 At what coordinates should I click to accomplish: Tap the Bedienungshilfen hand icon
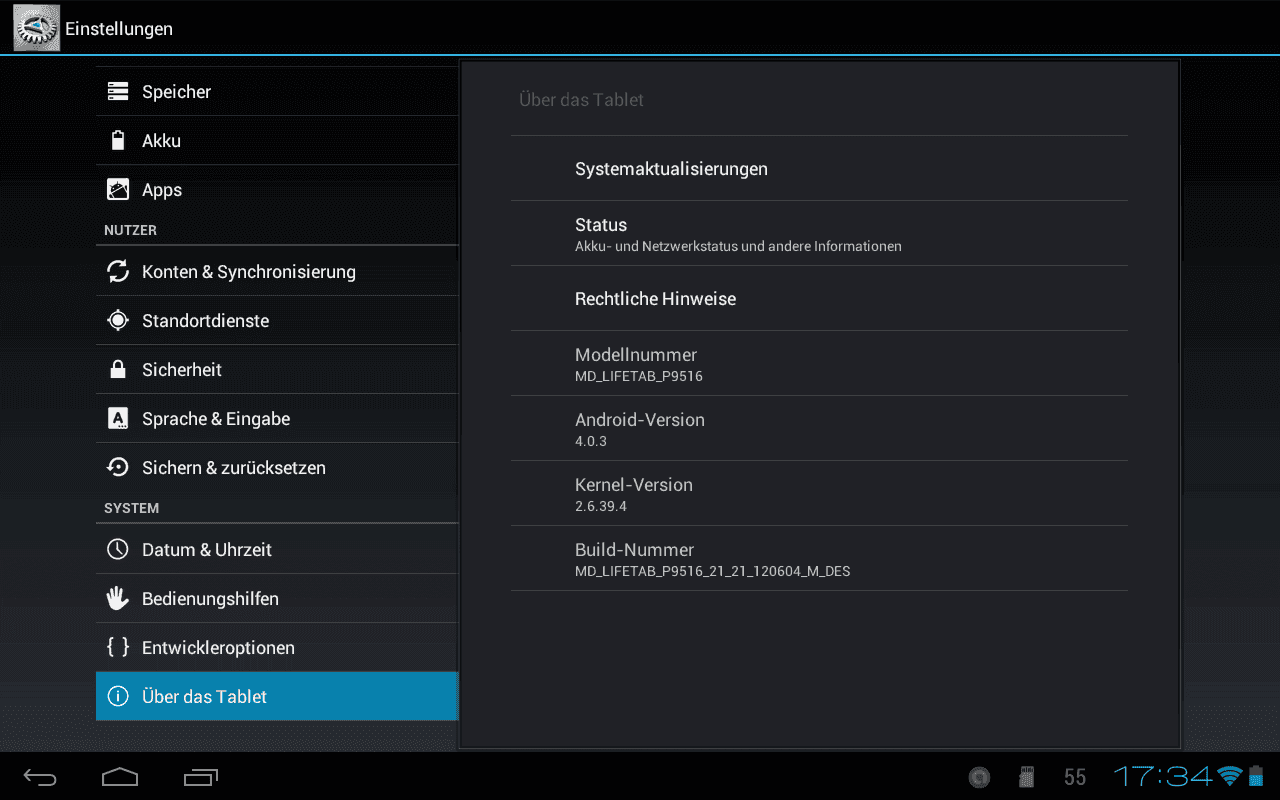click(x=118, y=599)
